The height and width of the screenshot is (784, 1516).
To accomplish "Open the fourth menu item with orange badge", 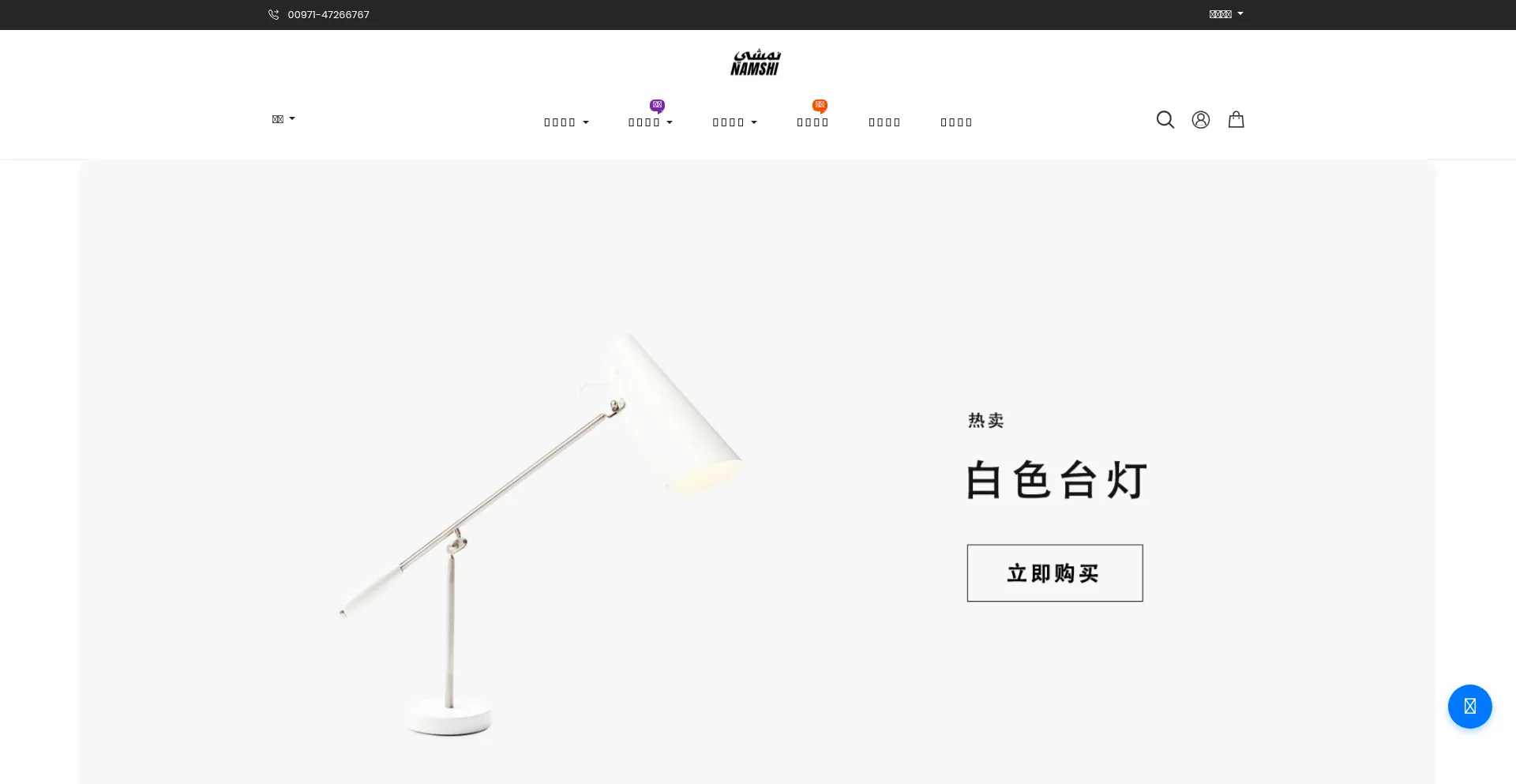I will point(812,122).
